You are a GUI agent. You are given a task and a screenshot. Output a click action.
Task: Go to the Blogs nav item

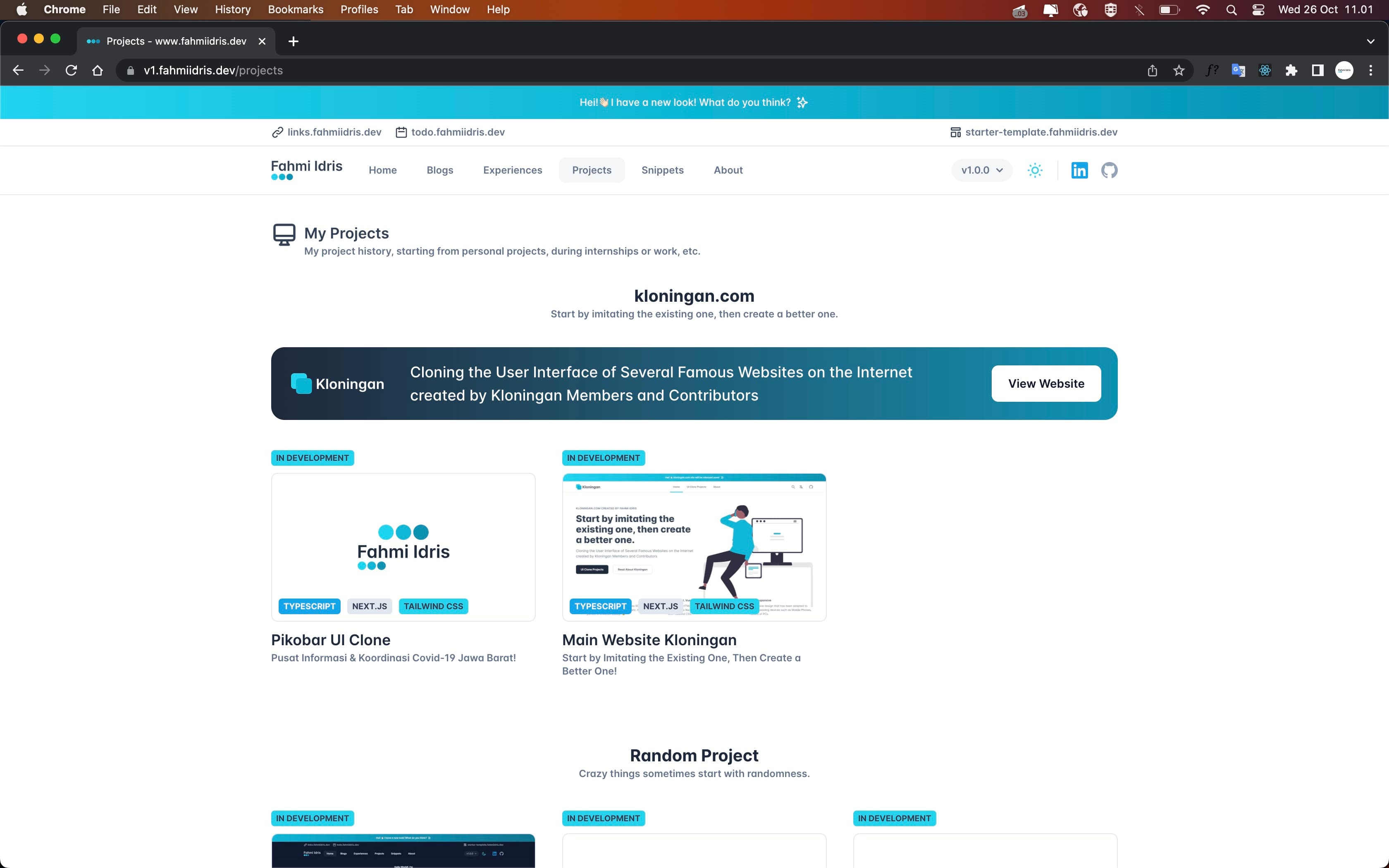pyautogui.click(x=440, y=170)
